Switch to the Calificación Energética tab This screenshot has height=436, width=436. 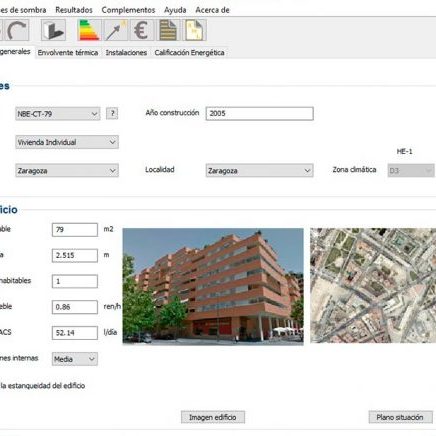click(x=189, y=53)
